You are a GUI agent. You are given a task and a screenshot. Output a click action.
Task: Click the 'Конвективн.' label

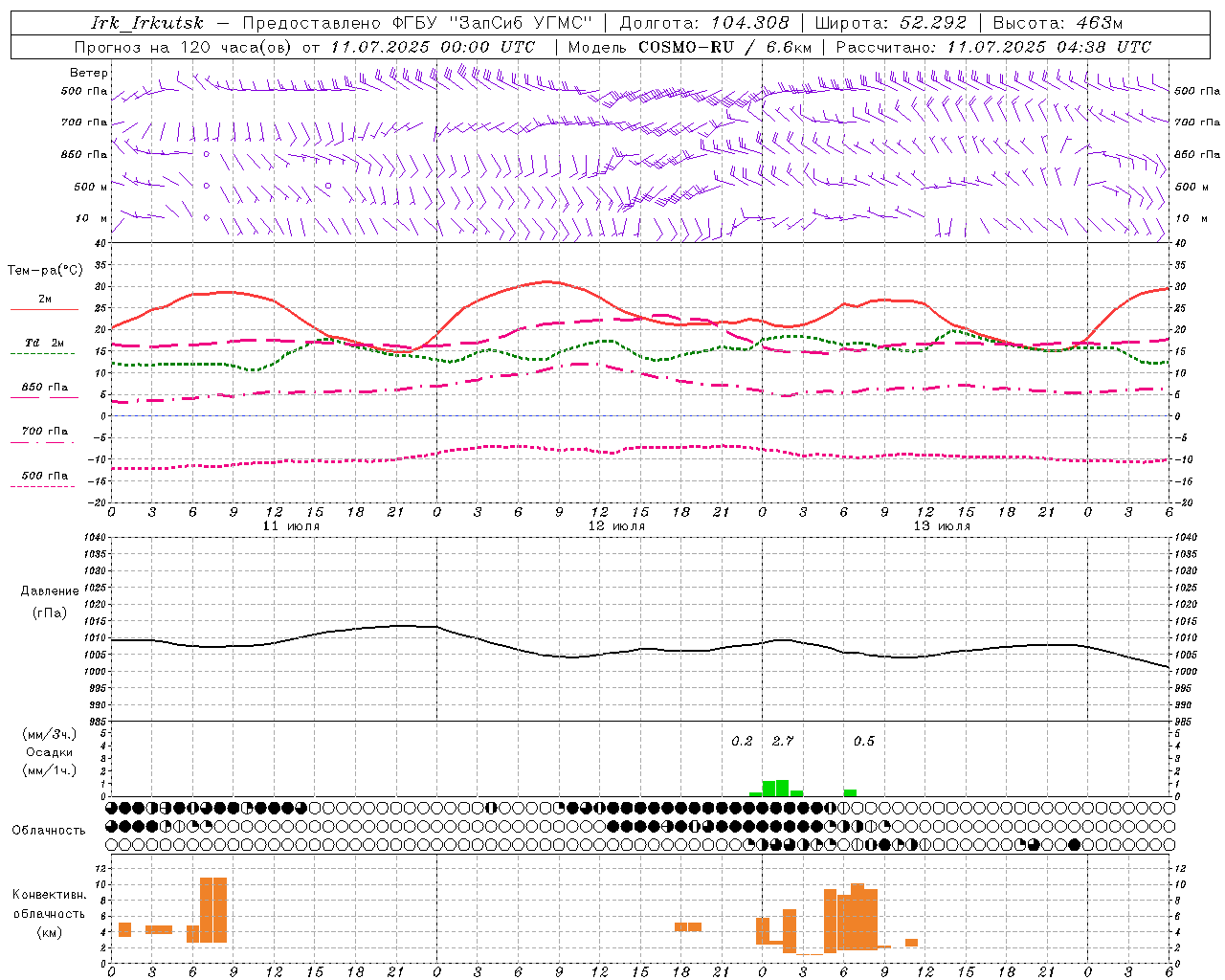[x=50, y=895]
